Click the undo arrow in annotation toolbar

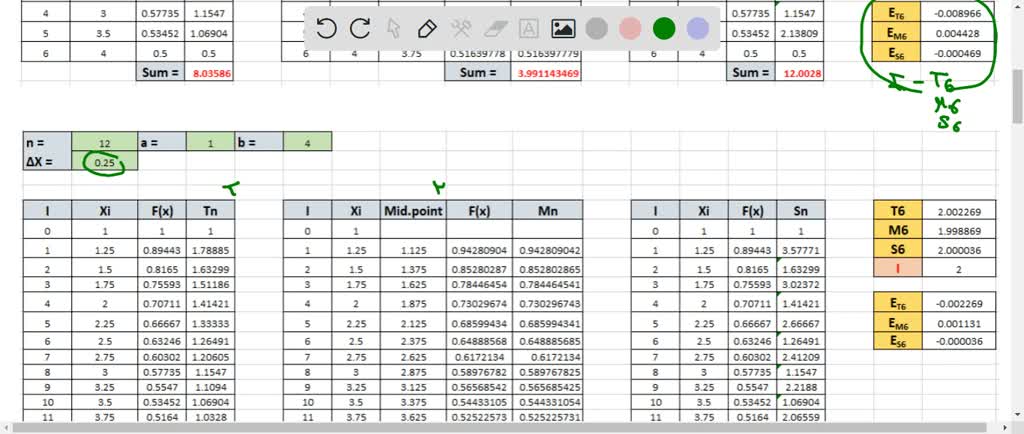[x=326, y=29]
